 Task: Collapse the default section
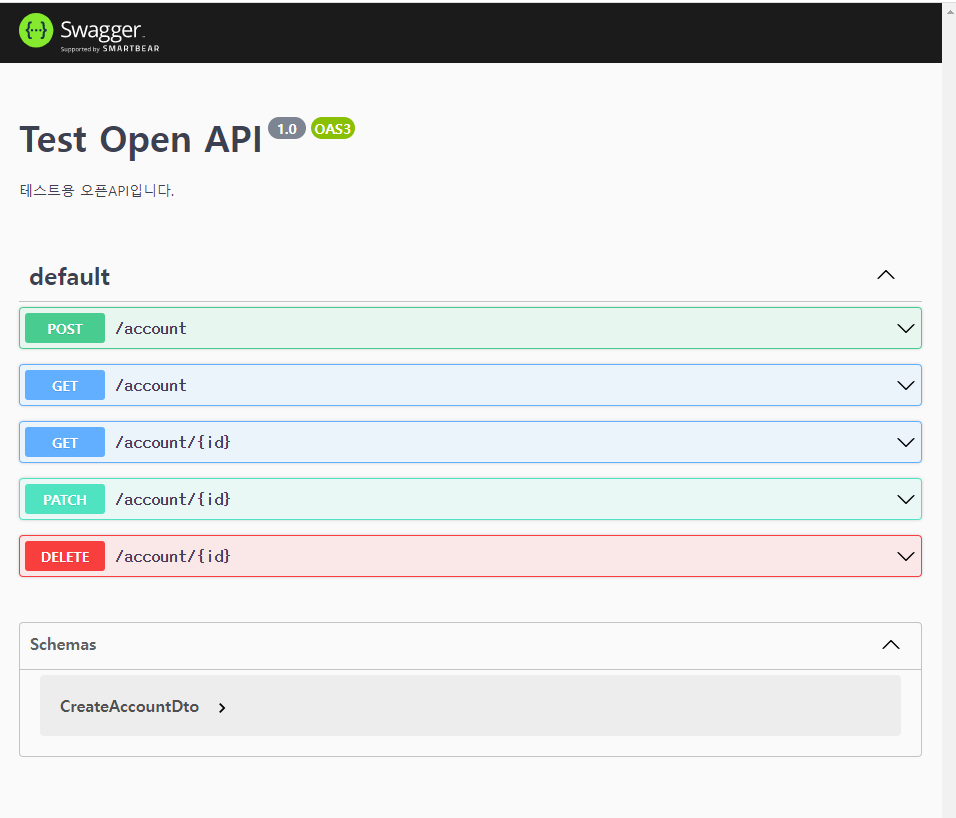coord(885,274)
